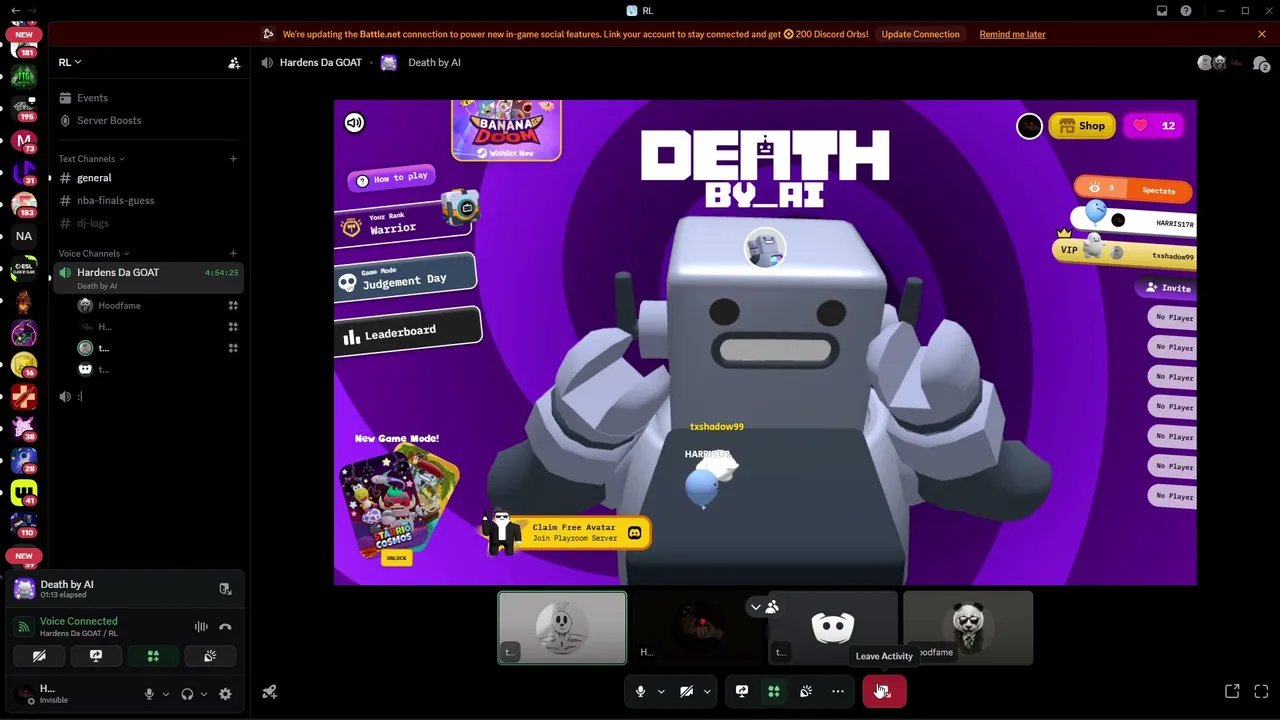Open activities from the call bar
Screen dimensions: 1280x720
774,691
